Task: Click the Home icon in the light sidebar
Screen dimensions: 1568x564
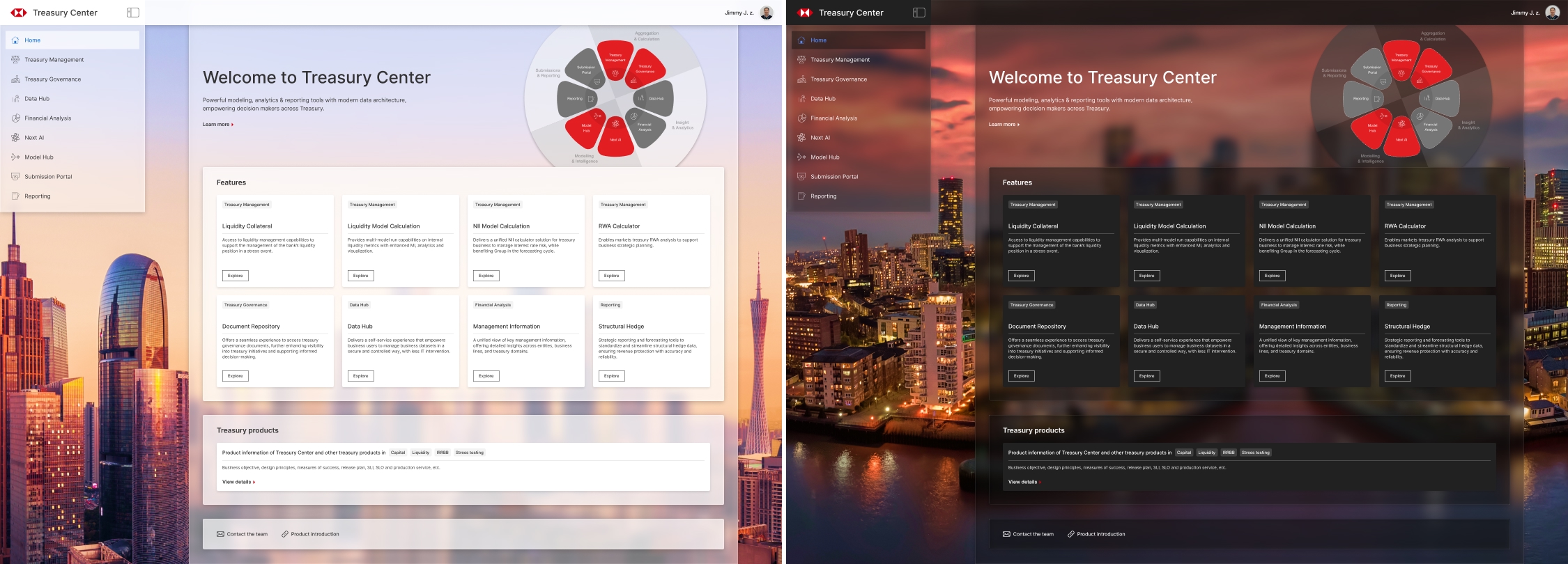Action: (15, 40)
